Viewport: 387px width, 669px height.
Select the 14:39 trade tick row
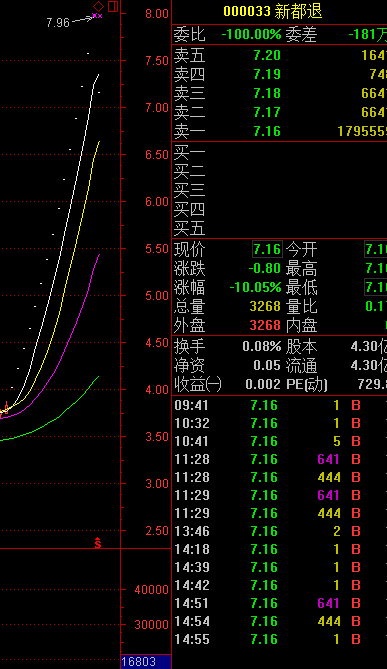pos(279,567)
